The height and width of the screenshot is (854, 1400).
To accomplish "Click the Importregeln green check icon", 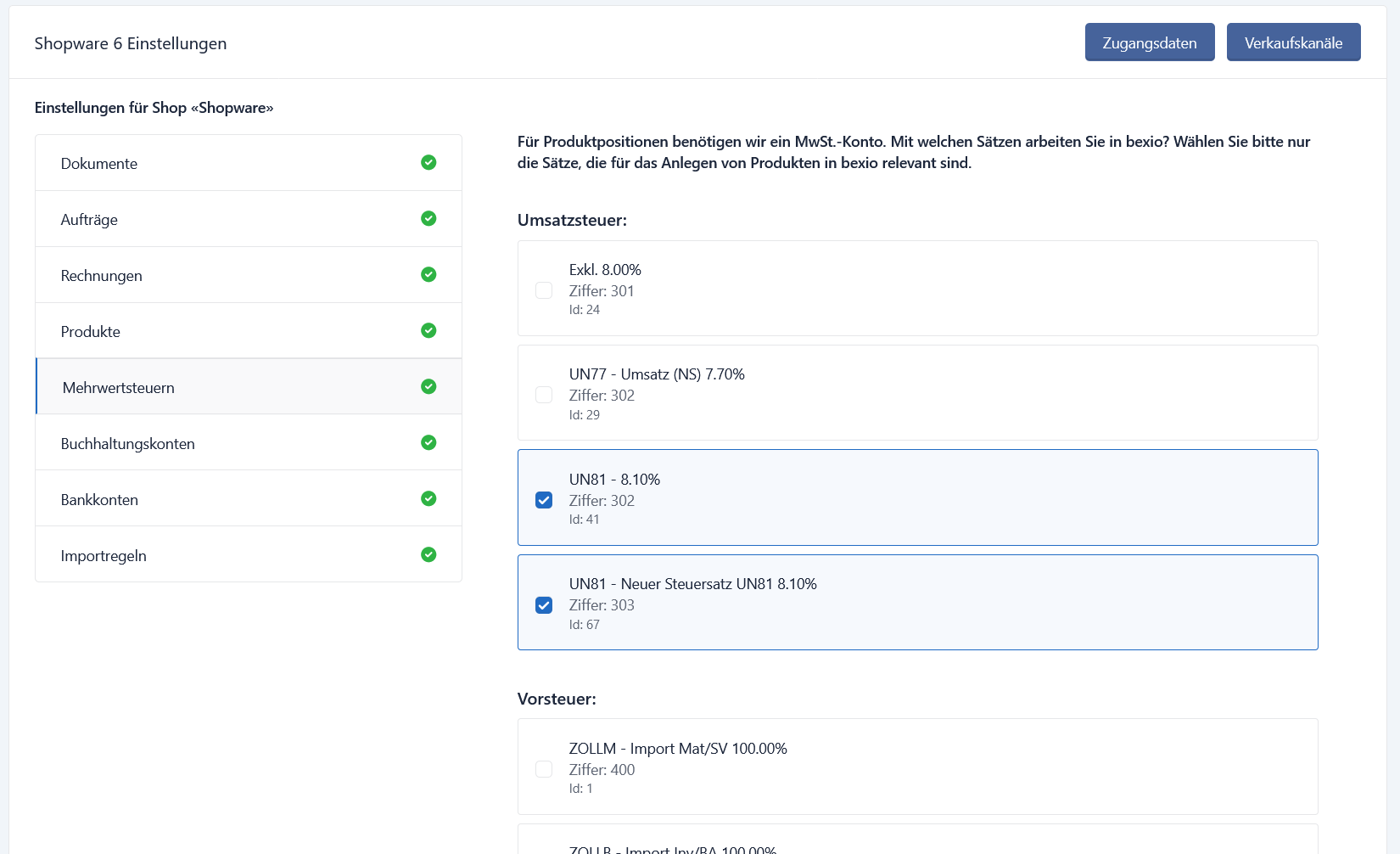I will click(428, 554).
